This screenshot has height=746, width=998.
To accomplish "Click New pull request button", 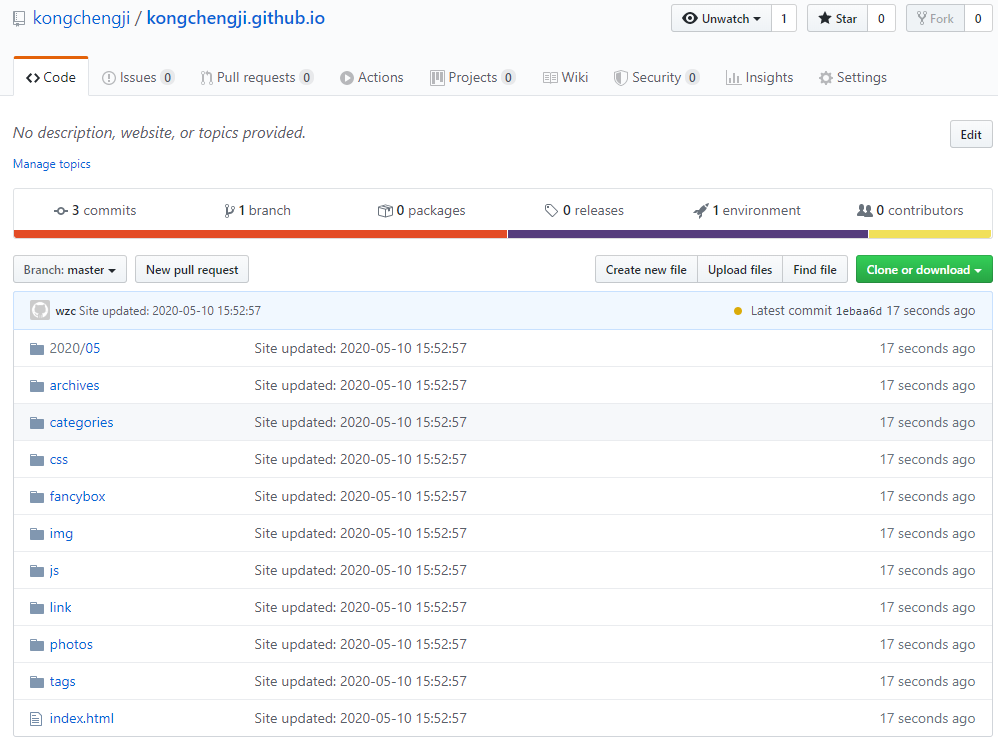I will coord(192,269).
